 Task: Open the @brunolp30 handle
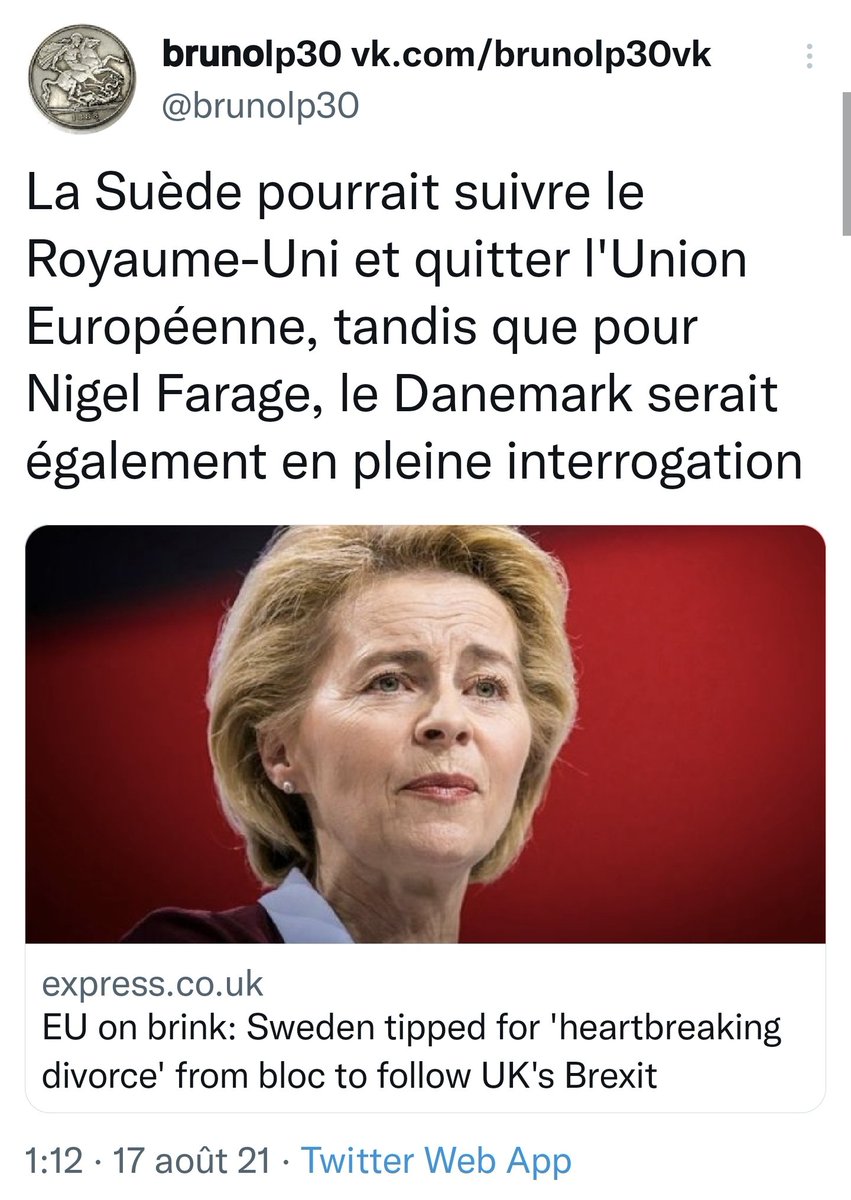click(260, 106)
